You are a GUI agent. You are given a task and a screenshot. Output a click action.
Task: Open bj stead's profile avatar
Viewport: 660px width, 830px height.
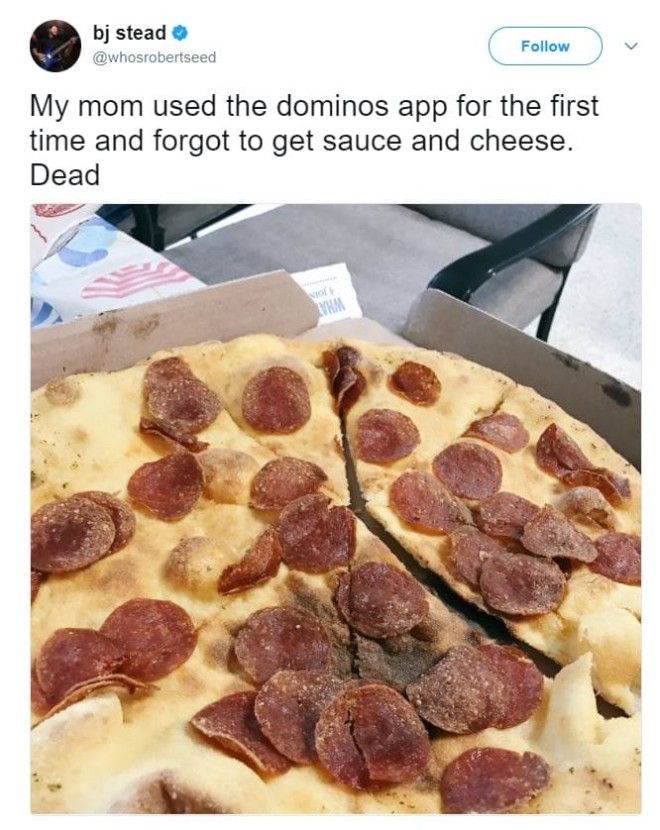pyautogui.click(x=55, y=46)
